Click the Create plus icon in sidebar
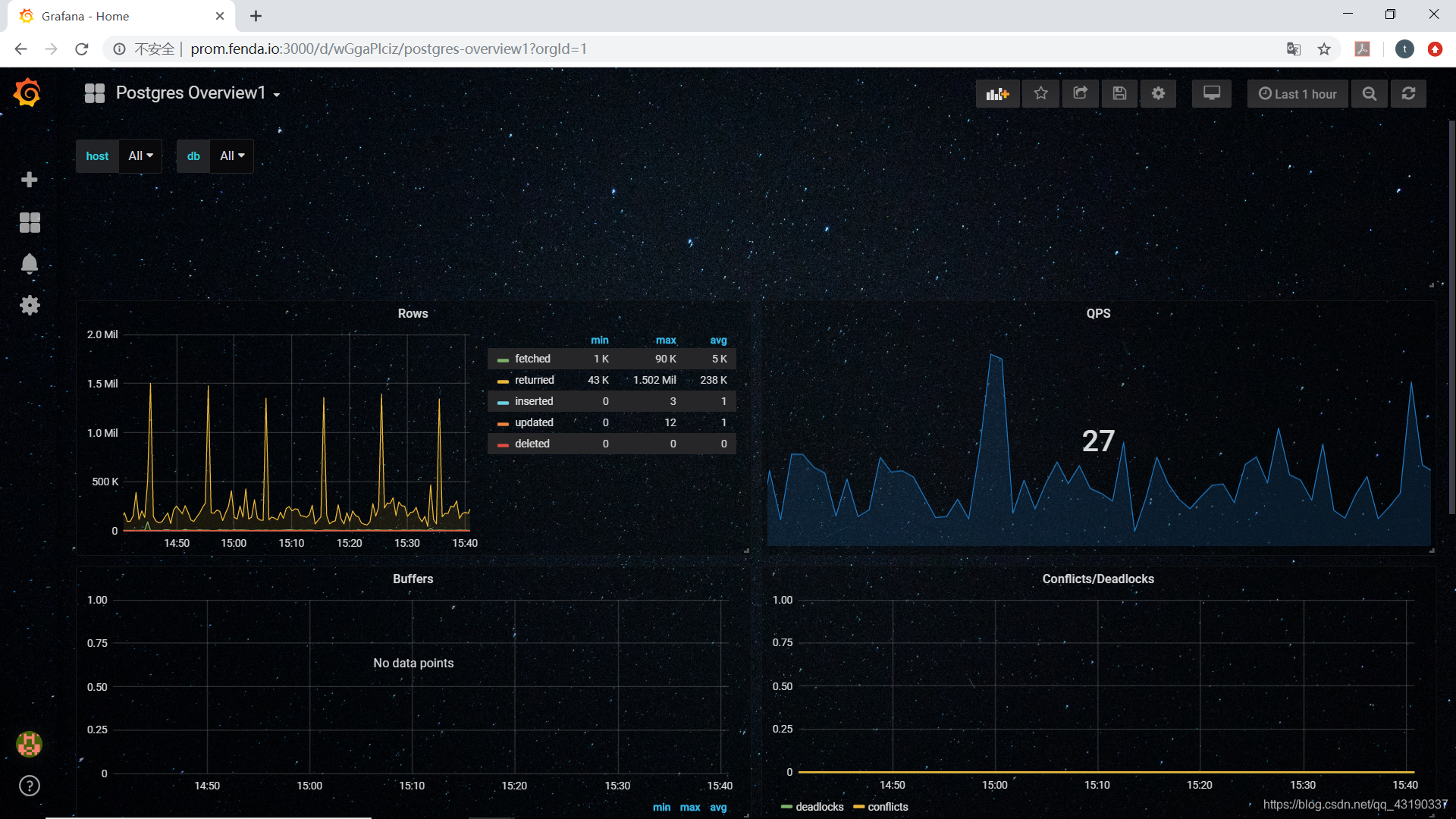The width and height of the screenshot is (1456, 819). pyautogui.click(x=30, y=180)
